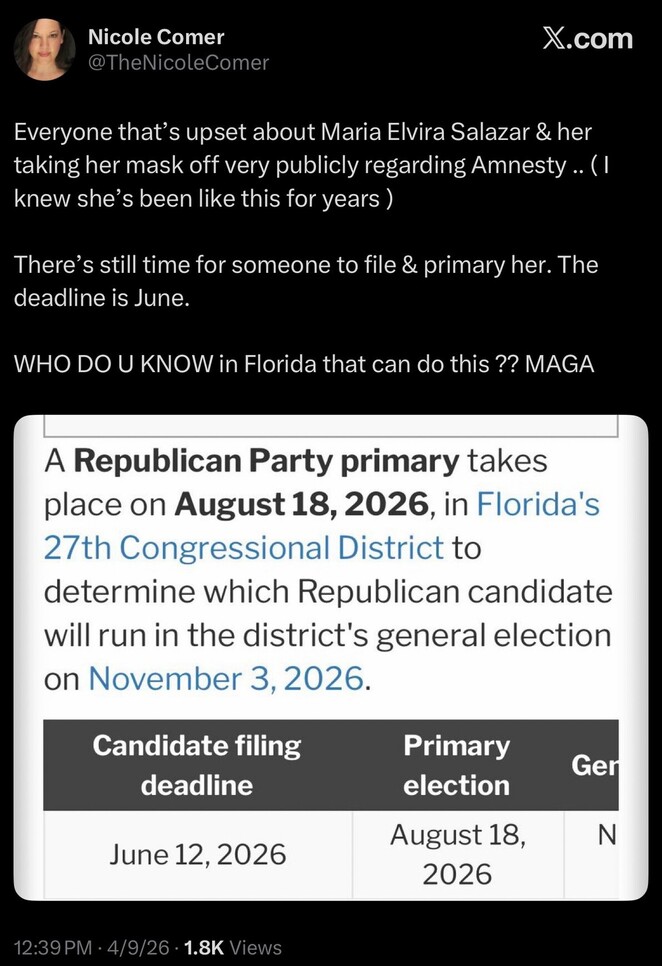662x966 pixels.
Task: Click the bold Republican Party primary text
Action: click(x=267, y=462)
